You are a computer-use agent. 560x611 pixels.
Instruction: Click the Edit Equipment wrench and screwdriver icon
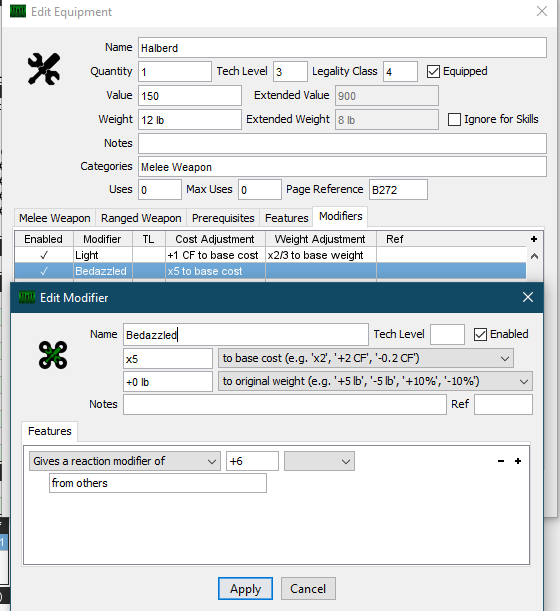pyautogui.click(x=44, y=69)
